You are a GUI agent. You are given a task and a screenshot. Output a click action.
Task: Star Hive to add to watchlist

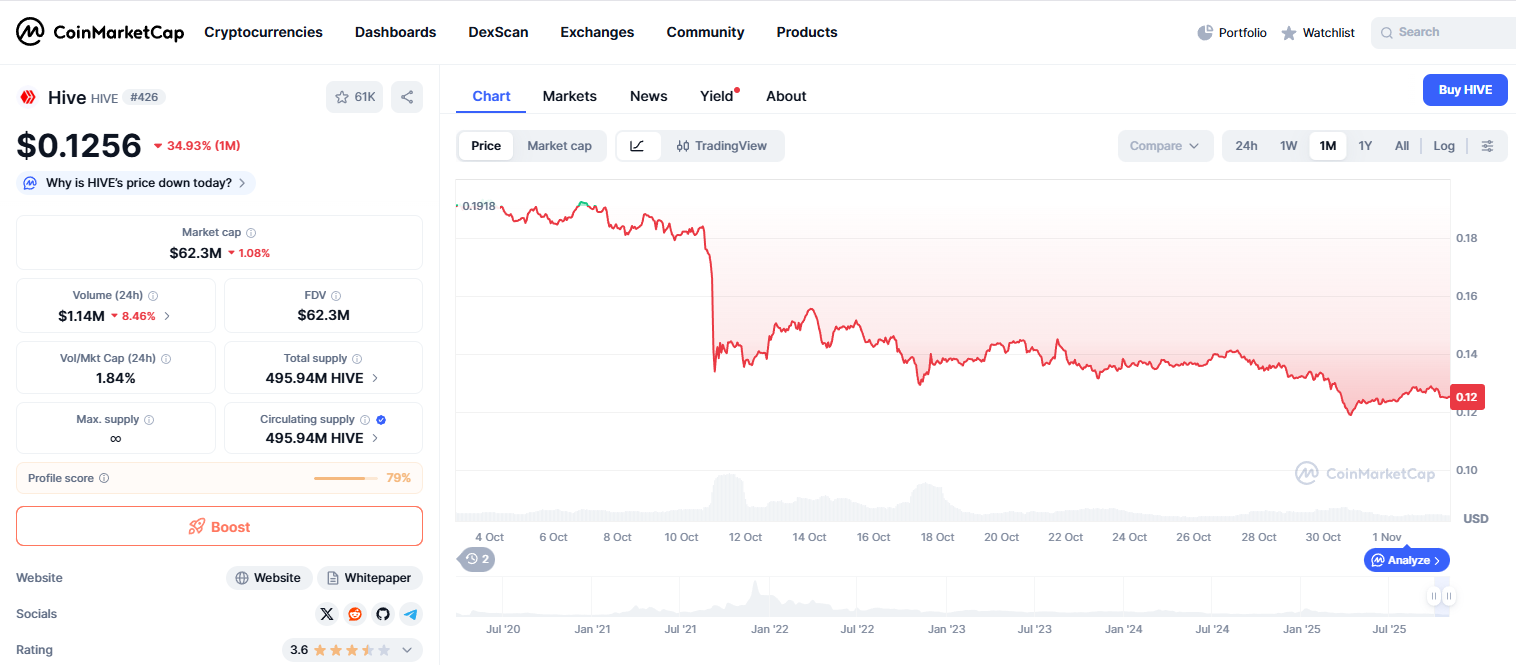tap(354, 97)
